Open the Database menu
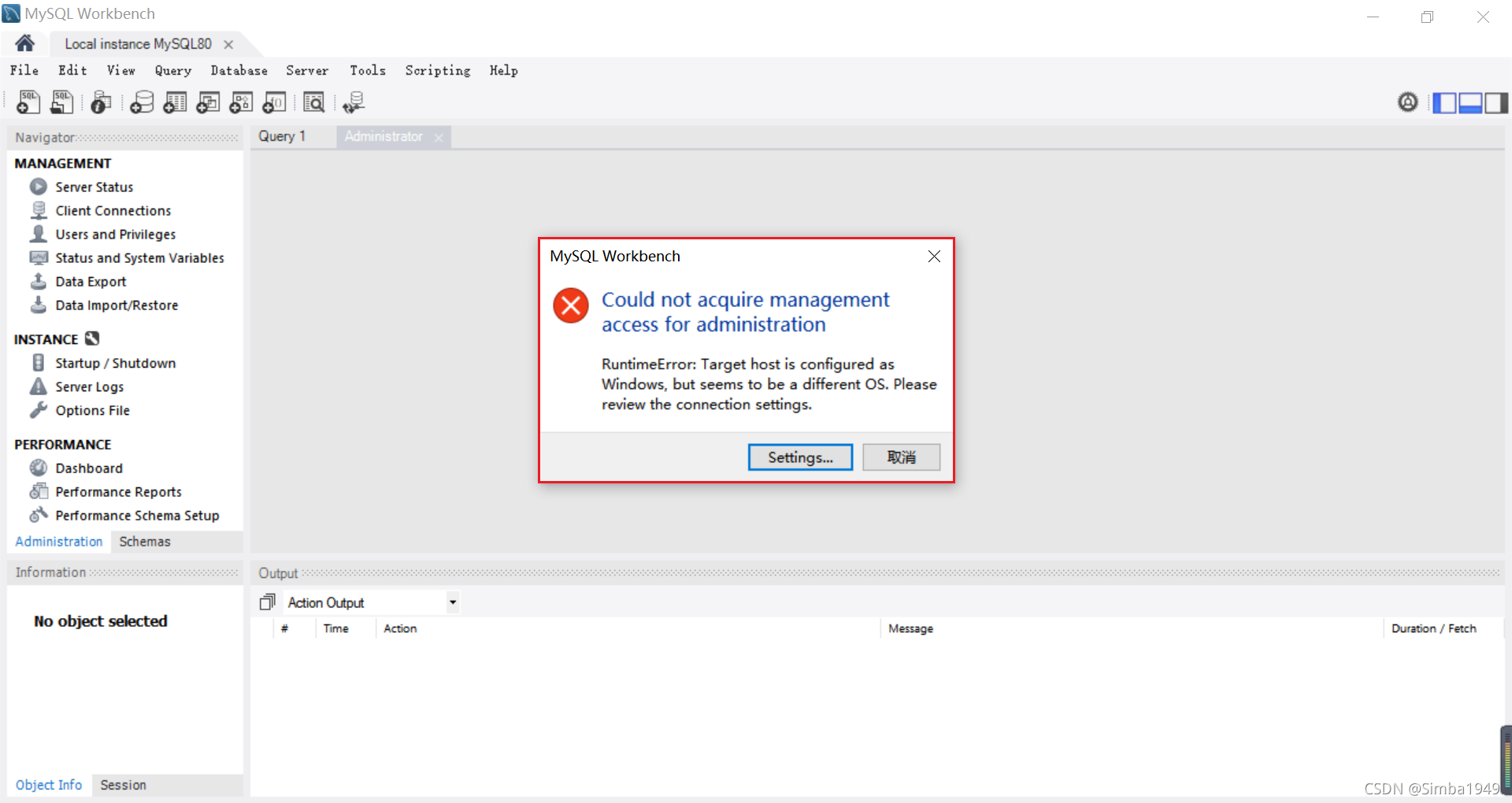Screen dimensions: 1512x803 239,70
